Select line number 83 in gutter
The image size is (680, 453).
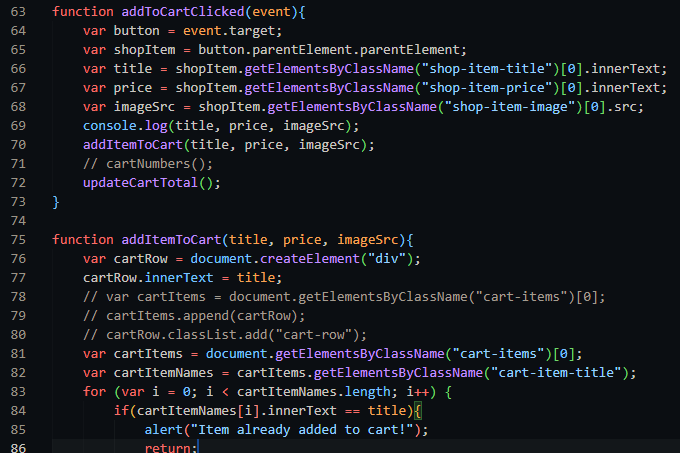coord(18,392)
